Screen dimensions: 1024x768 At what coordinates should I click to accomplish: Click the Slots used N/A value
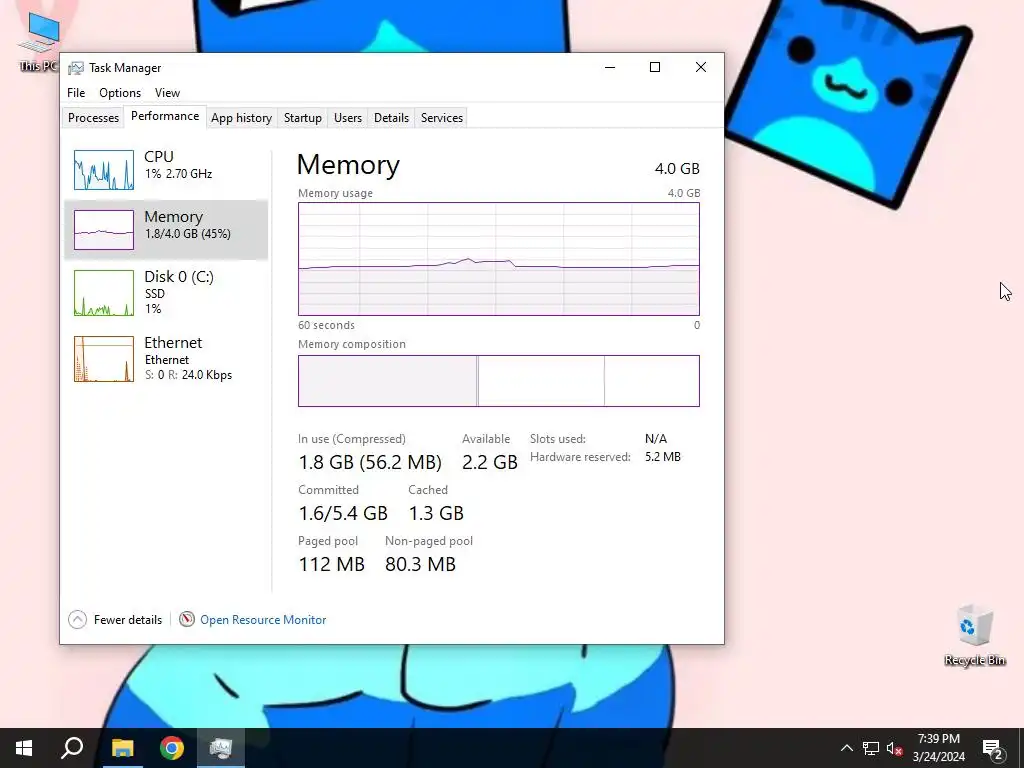(x=656, y=439)
